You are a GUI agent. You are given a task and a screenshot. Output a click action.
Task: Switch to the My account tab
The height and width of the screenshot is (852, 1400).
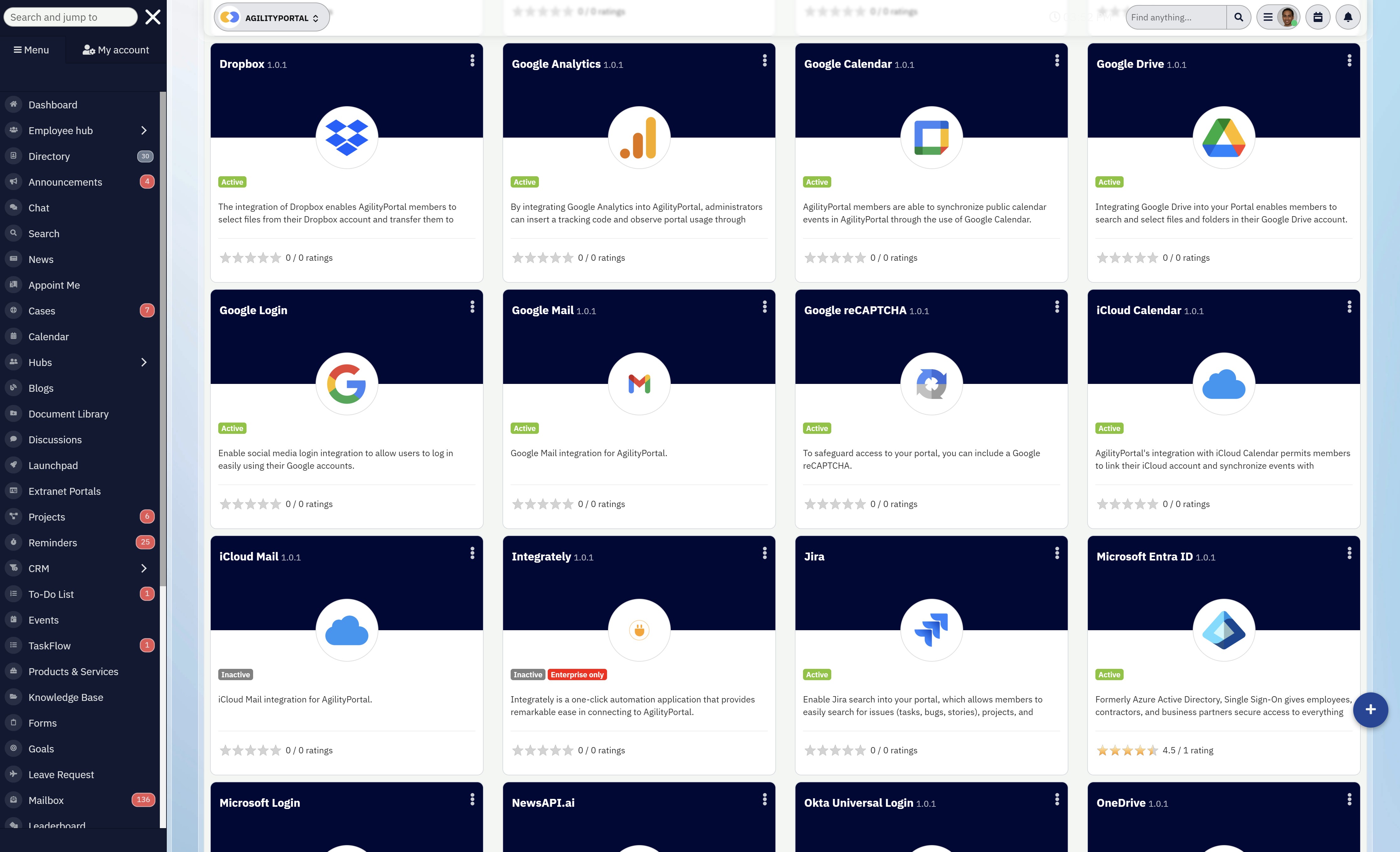pos(116,50)
